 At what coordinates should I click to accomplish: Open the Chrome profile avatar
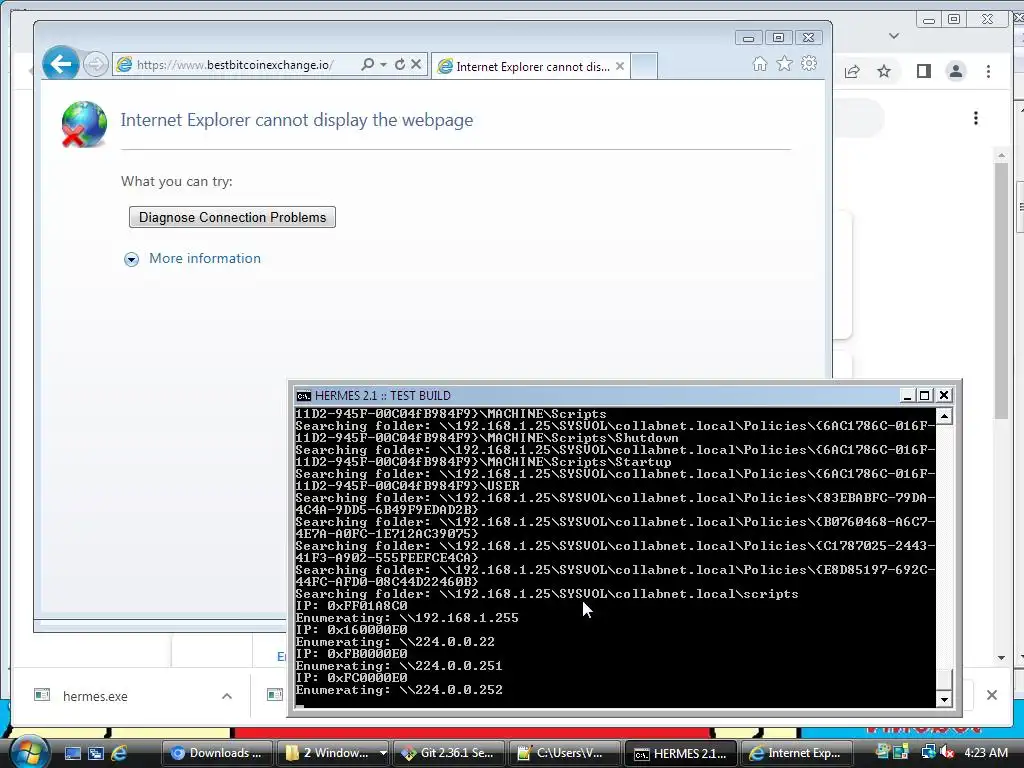(x=956, y=71)
